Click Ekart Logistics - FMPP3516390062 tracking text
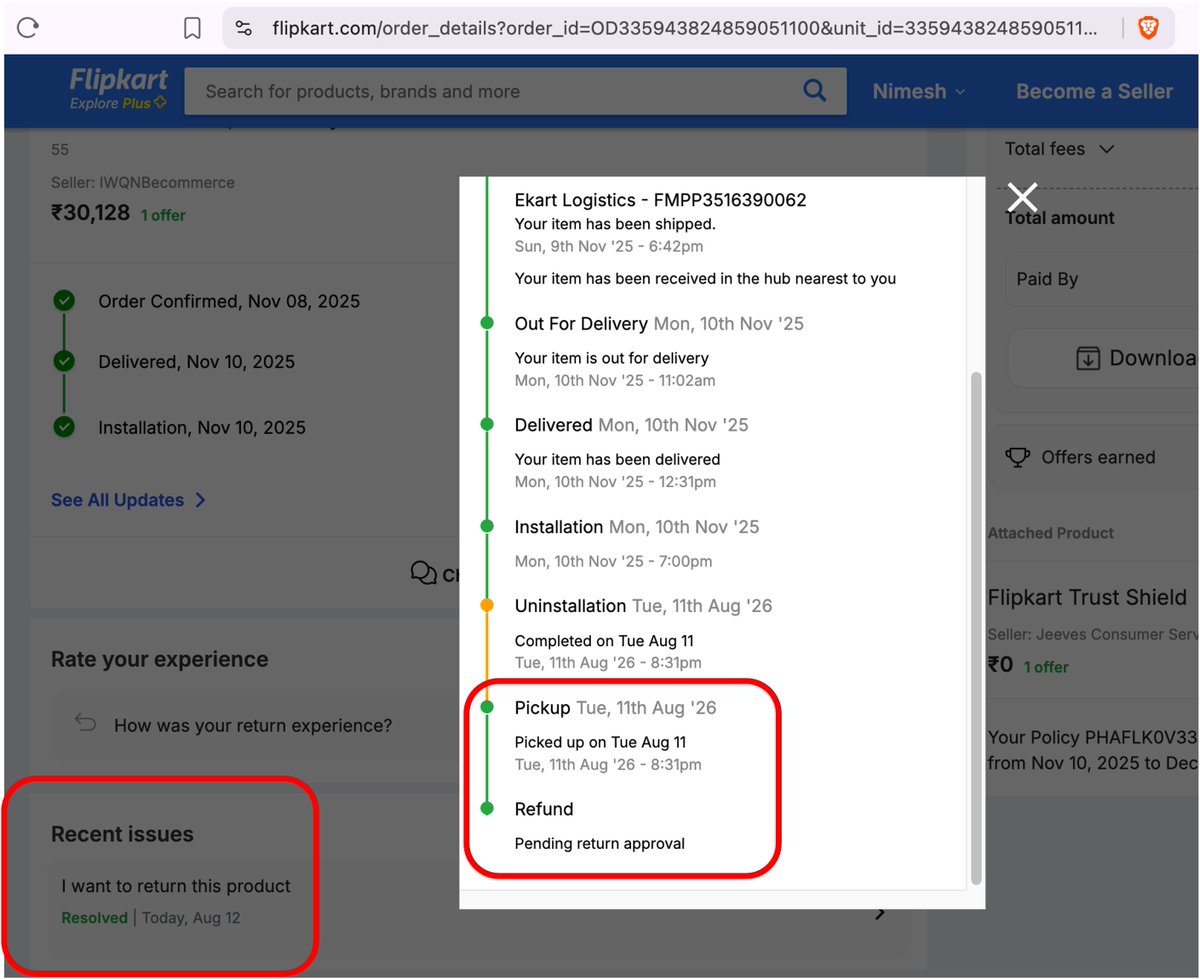The image size is (1200, 979). coord(660,200)
